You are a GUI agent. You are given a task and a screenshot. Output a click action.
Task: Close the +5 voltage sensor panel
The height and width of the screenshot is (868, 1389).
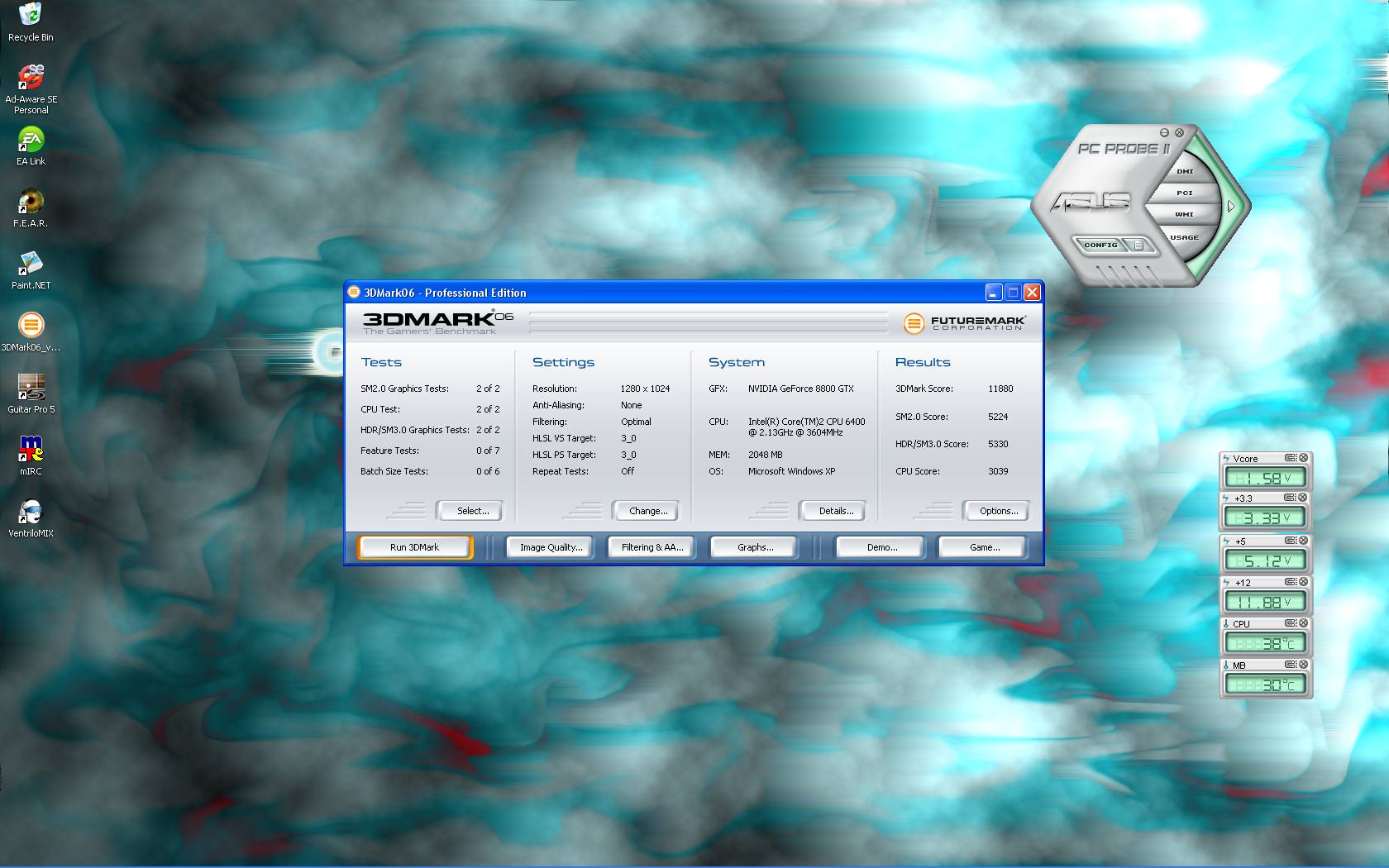tap(1303, 541)
